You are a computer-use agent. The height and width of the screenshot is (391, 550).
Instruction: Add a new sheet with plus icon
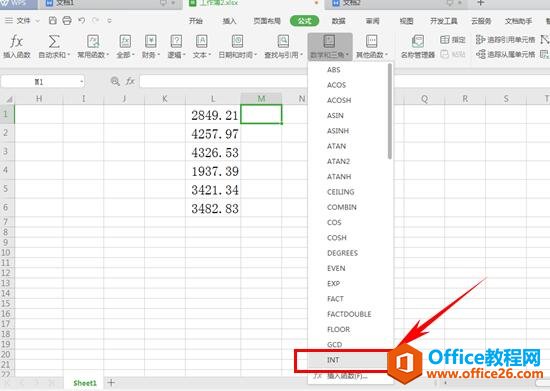(111, 383)
